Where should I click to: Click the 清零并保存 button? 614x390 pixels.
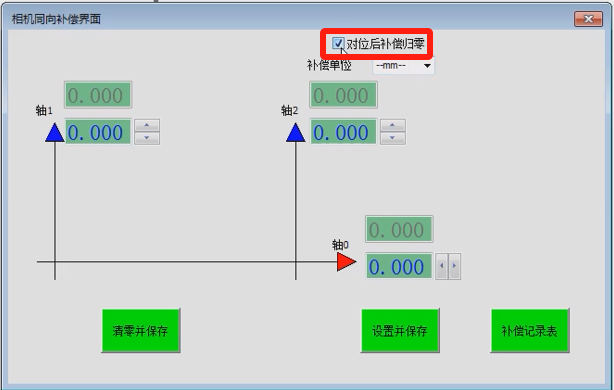click(x=141, y=331)
